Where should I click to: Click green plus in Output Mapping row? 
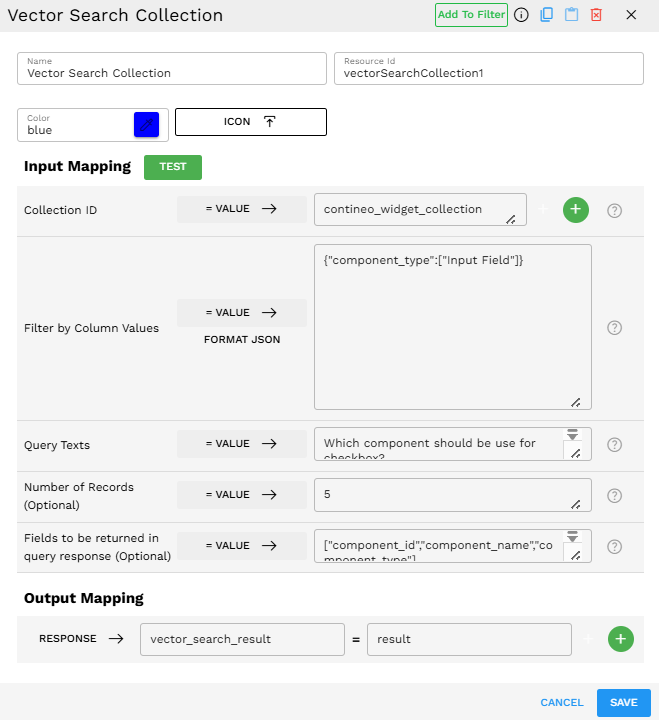coord(620,639)
